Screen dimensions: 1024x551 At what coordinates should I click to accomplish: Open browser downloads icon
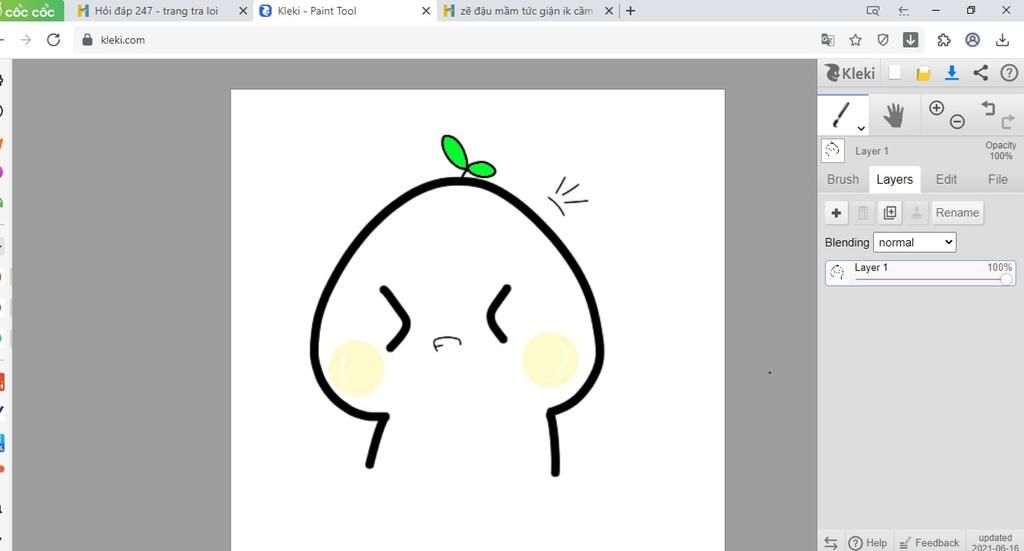click(x=1002, y=40)
